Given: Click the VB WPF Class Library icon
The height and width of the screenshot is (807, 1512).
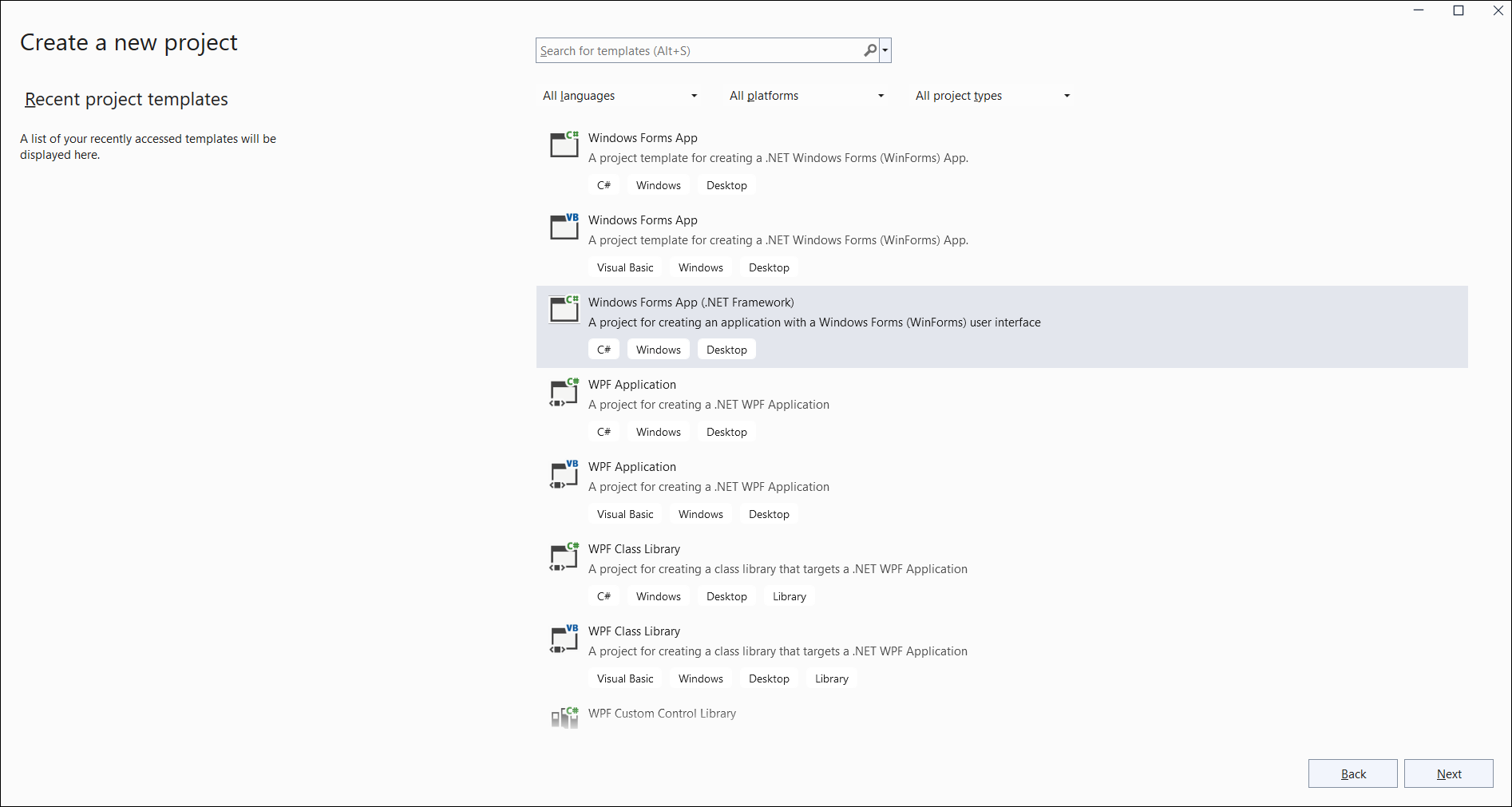Looking at the screenshot, I should coord(564,638).
